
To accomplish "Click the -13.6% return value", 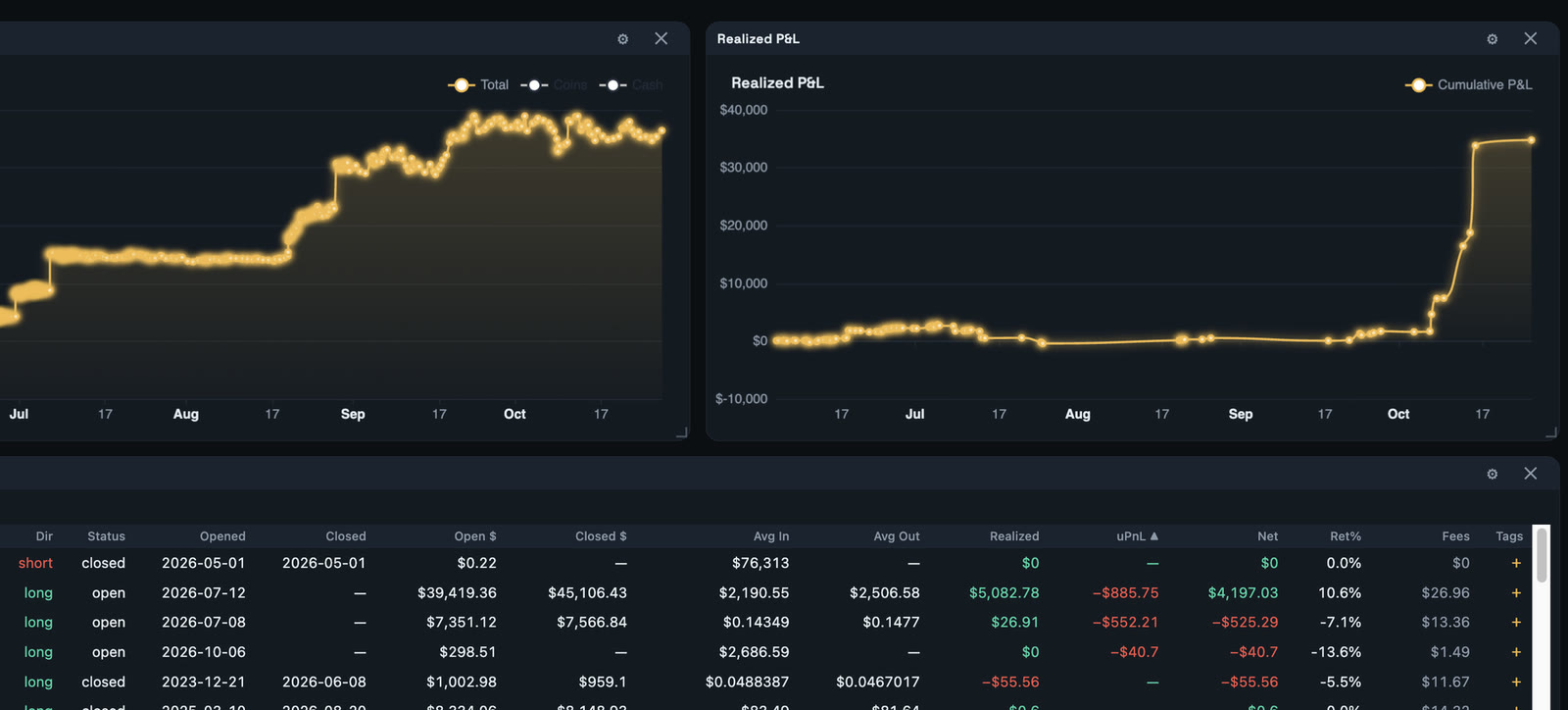I will tap(1336, 652).
